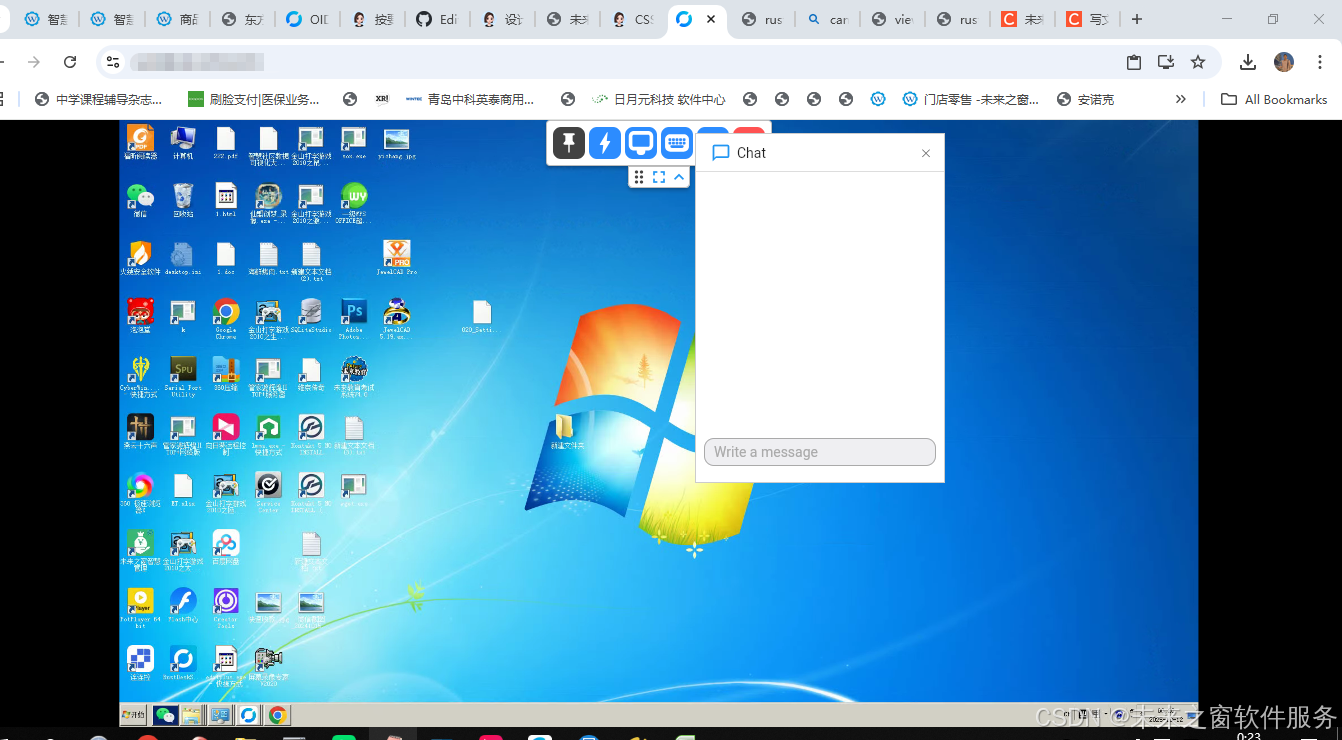Select Google Chrome desktop shortcut
This screenshot has width=1342, height=740.
coord(226,319)
